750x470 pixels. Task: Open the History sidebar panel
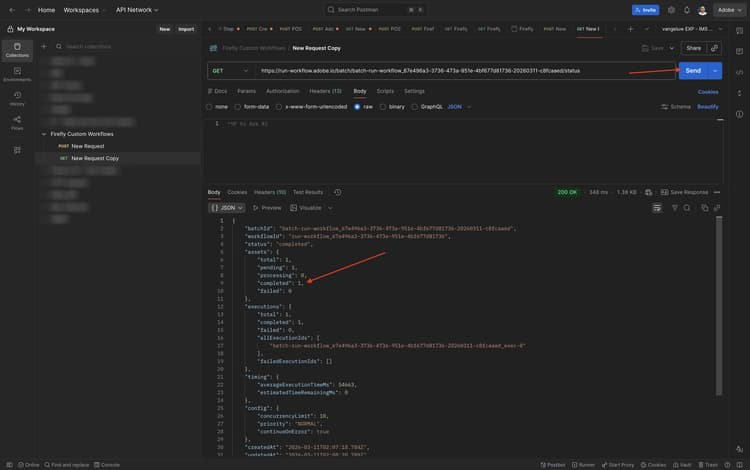tap(17, 98)
